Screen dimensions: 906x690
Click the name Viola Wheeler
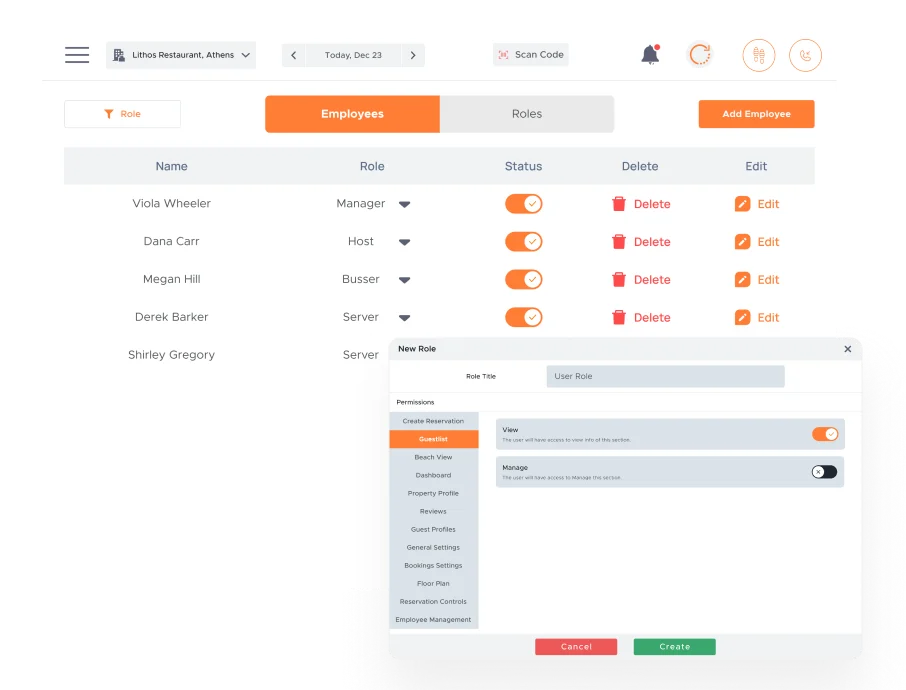(172, 203)
